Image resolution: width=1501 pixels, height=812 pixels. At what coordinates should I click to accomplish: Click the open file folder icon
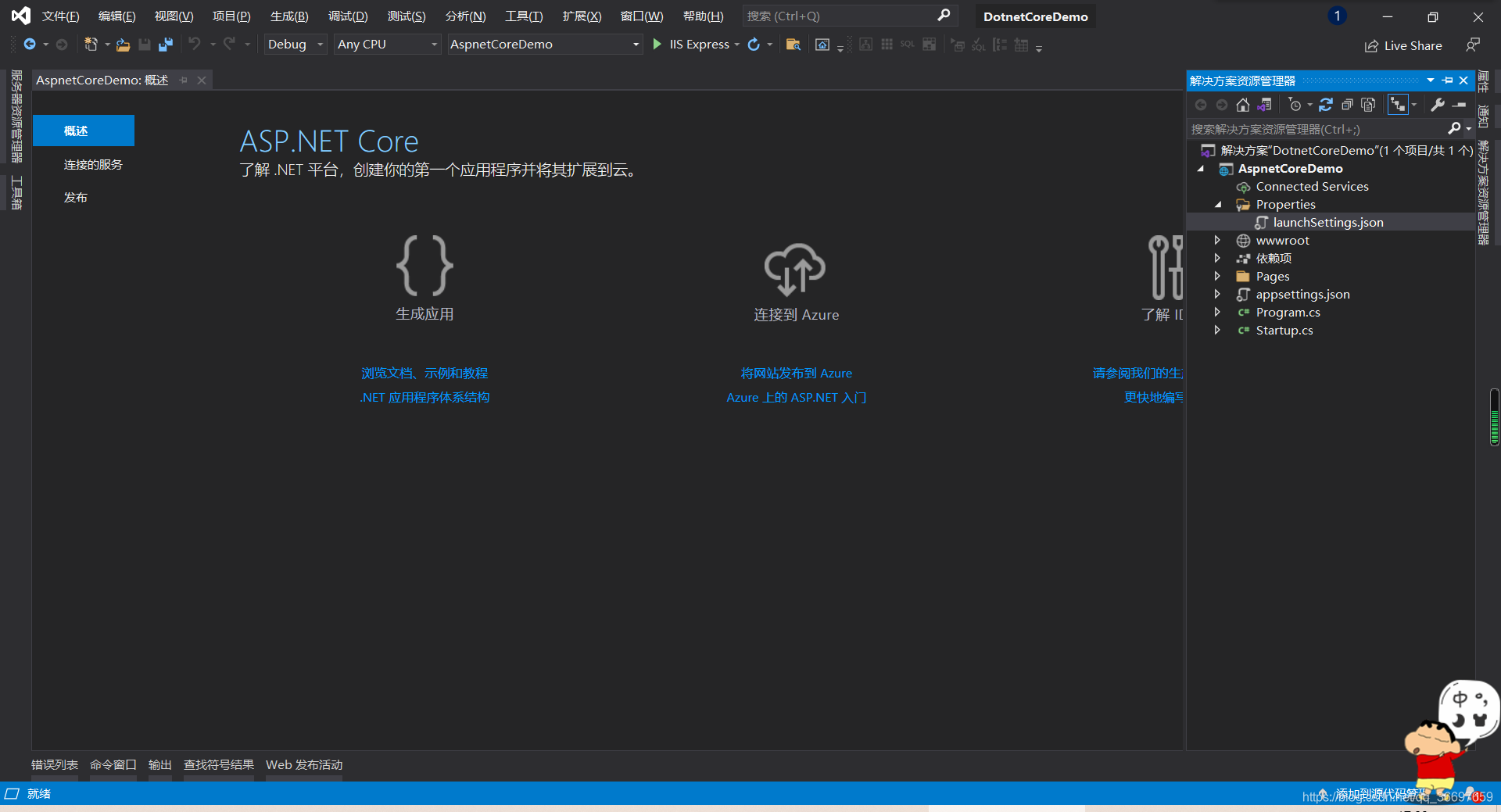pyautogui.click(x=123, y=45)
